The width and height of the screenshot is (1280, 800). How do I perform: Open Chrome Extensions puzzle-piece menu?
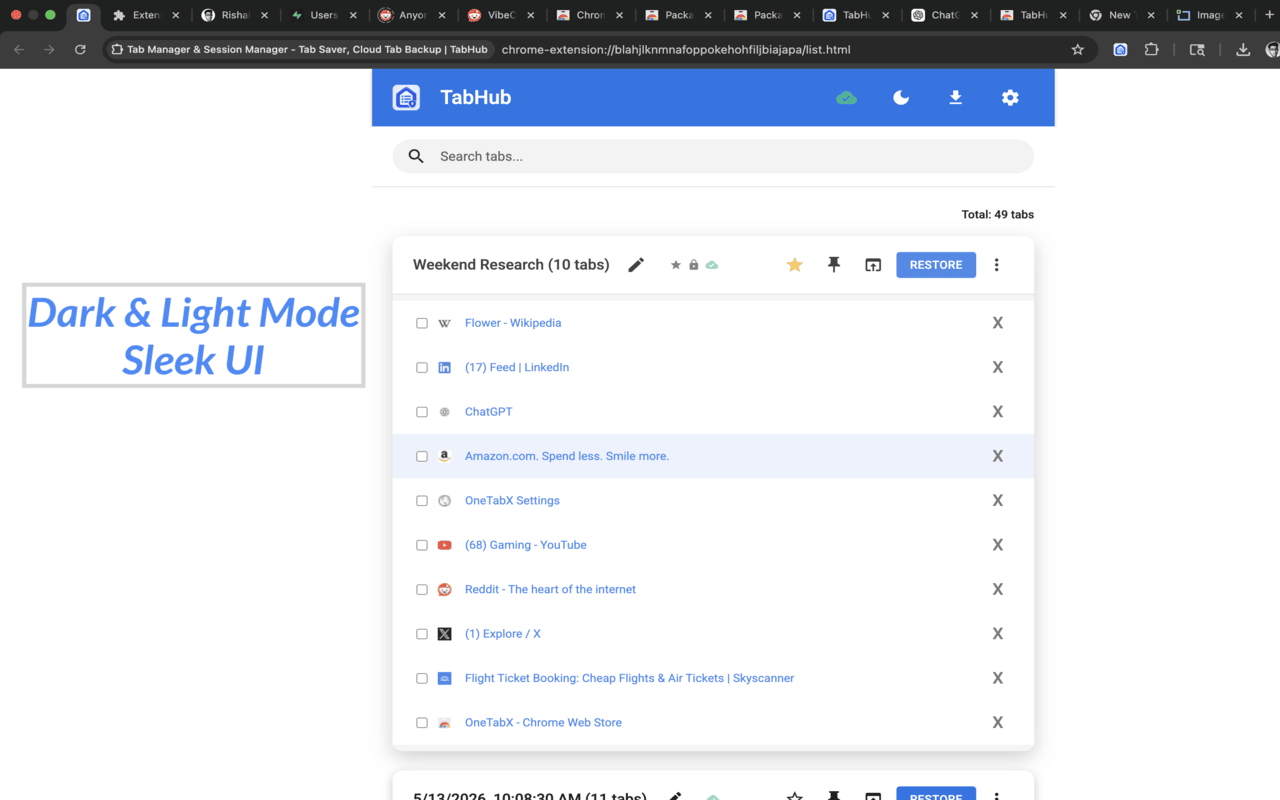tap(1151, 49)
